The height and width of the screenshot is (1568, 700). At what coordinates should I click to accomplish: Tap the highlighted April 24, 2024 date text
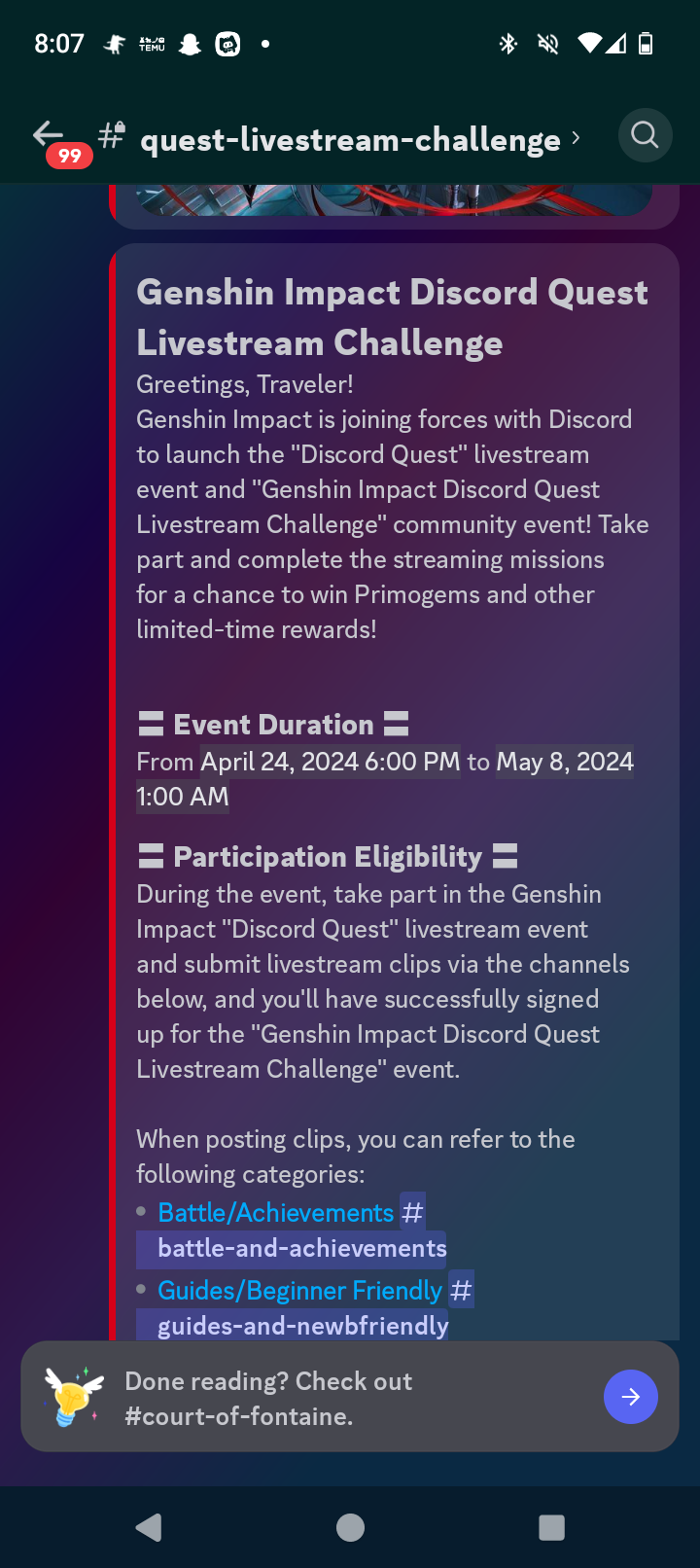[330, 762]
